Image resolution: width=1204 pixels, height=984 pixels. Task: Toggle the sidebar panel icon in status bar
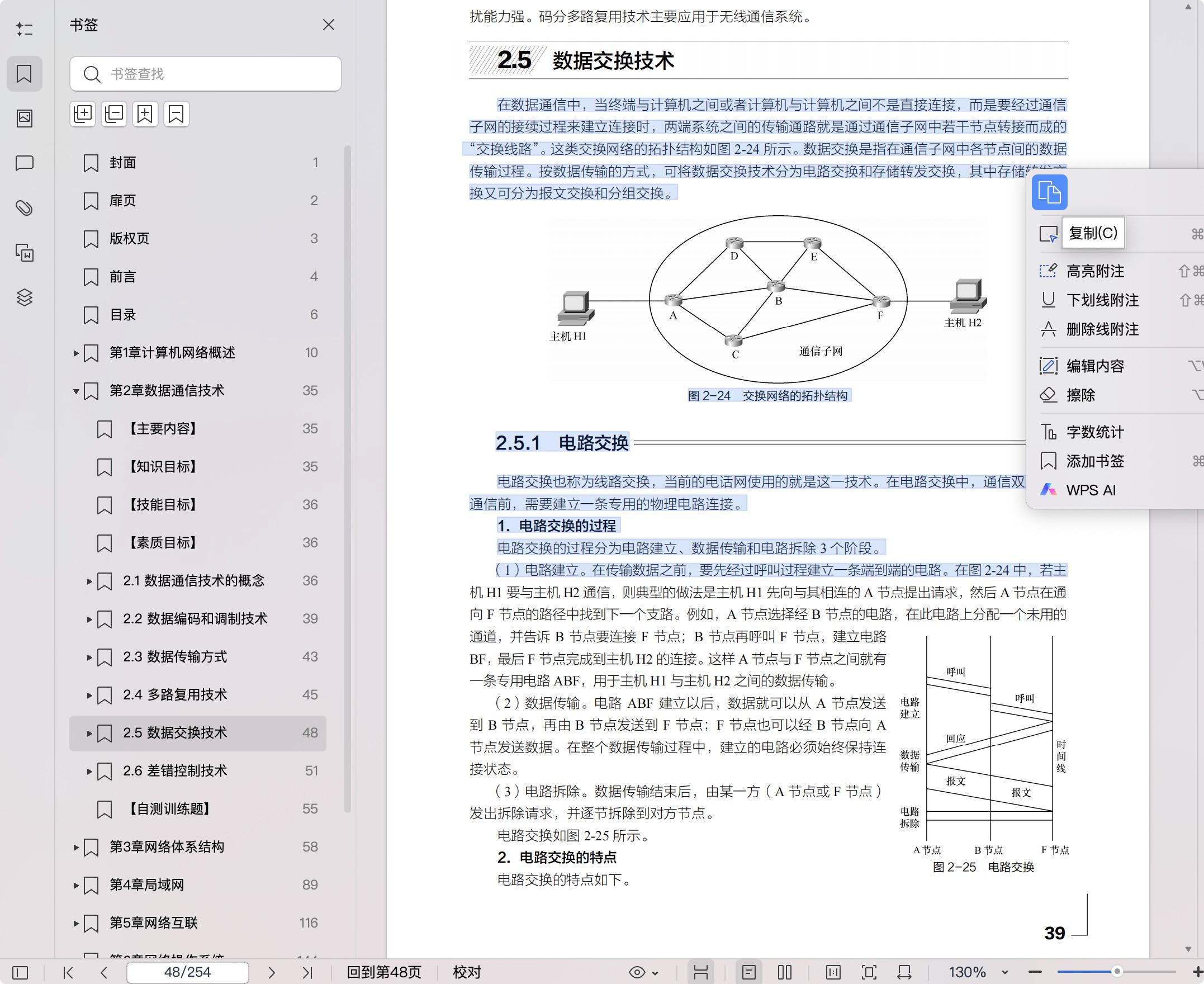pos(20,973)
